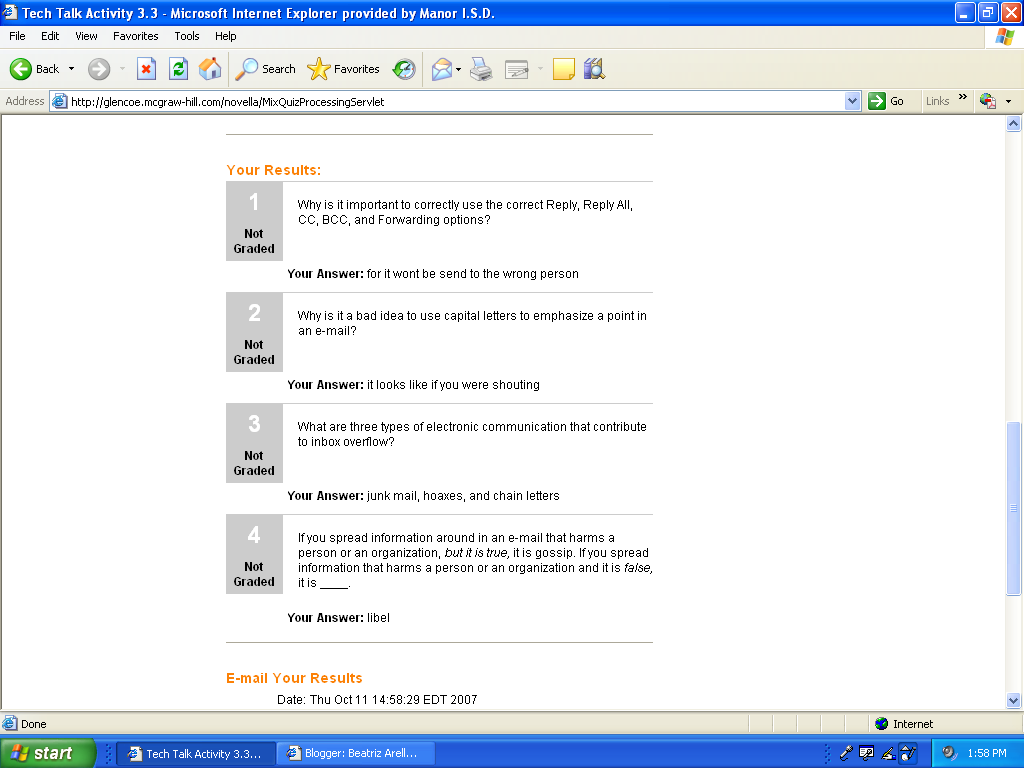Click the vertical scrollbar thumb
The width and height of the screenshot is (1024, 768).
pyautogui.click(x=1014, y=508)
